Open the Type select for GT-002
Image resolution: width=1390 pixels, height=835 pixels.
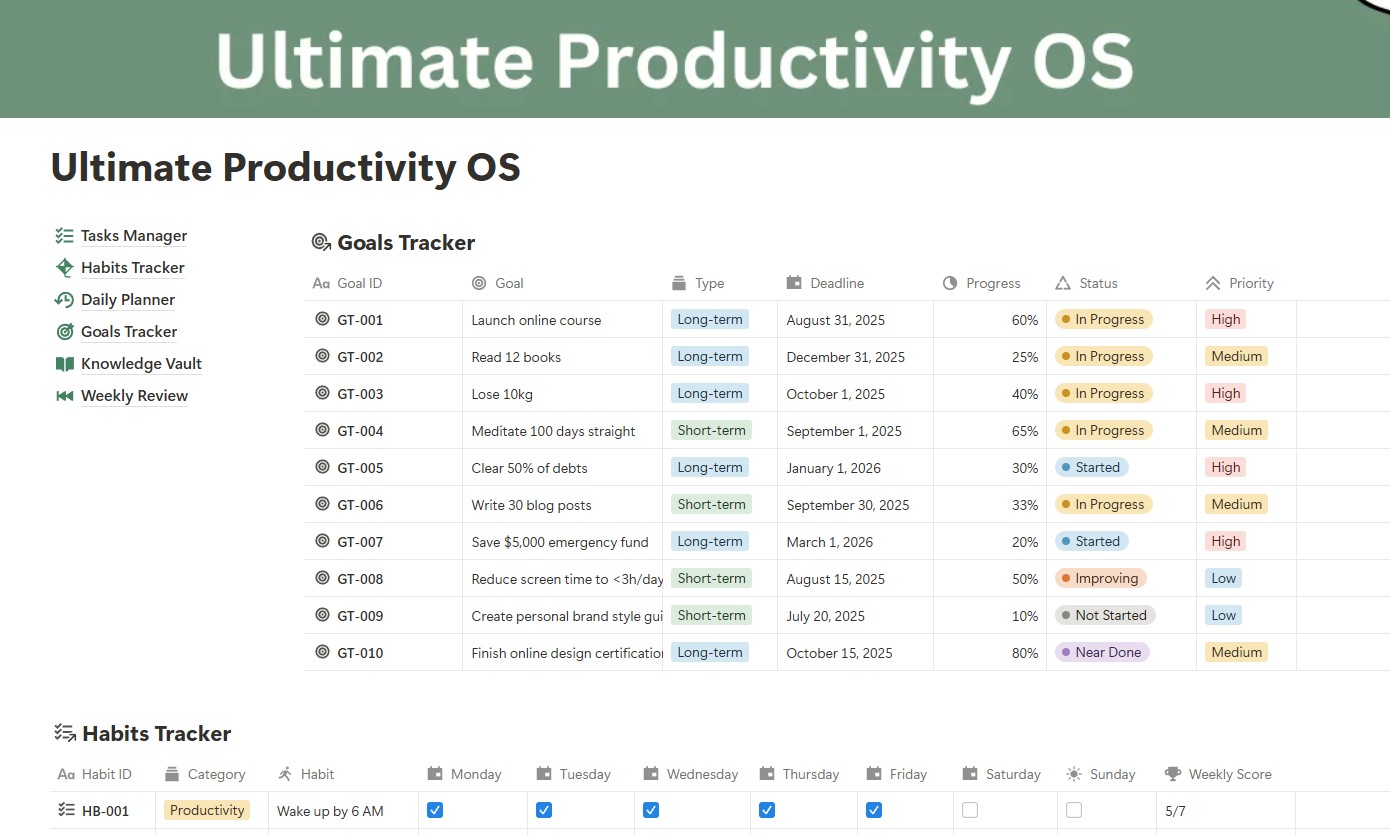click(710, 356)
